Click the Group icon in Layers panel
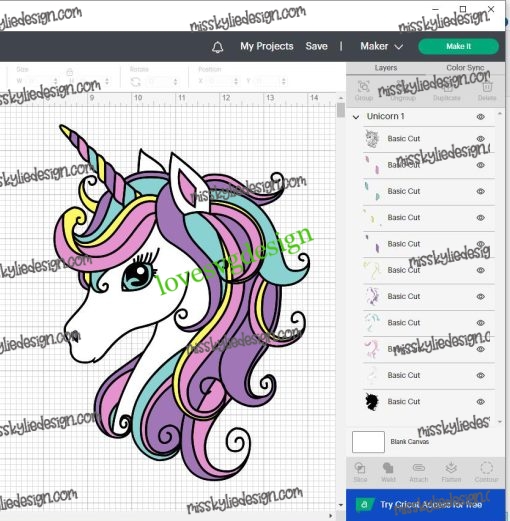The height and width of the screenshot is (521, 510). (364, 90)
